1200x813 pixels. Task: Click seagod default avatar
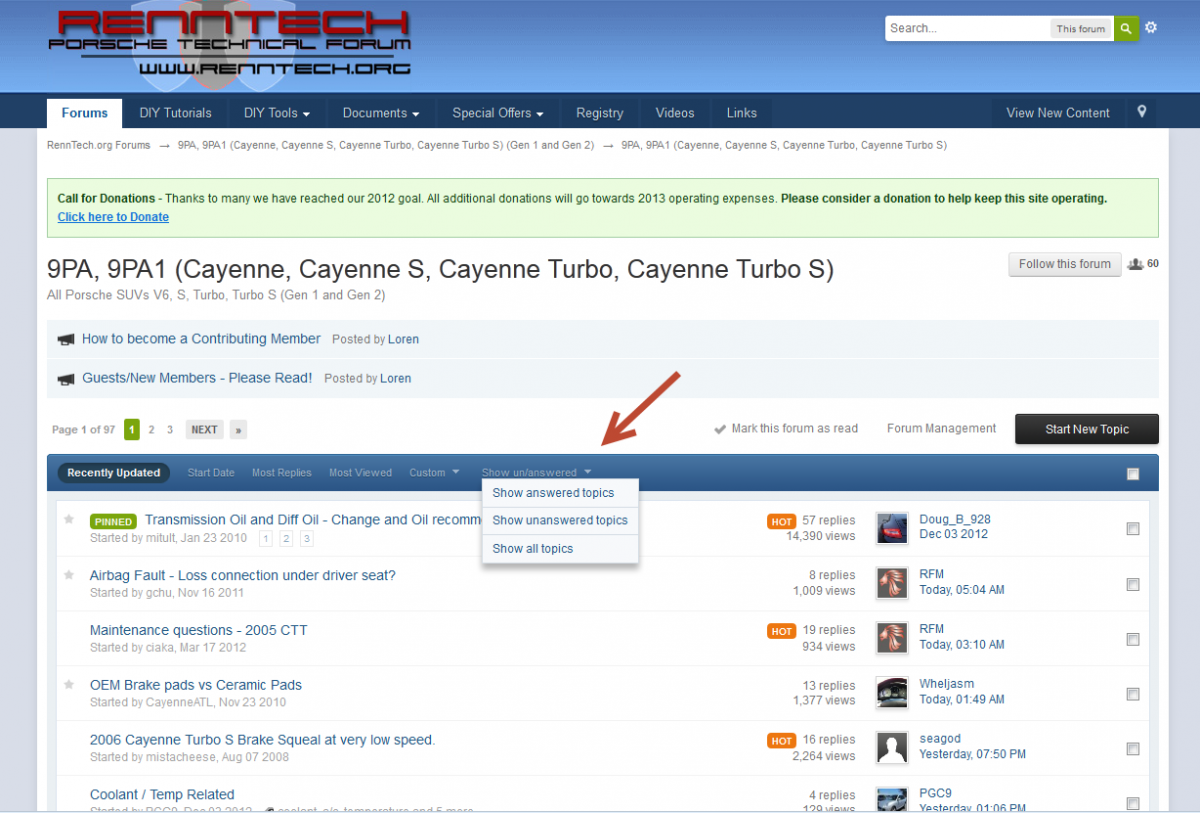891,748
